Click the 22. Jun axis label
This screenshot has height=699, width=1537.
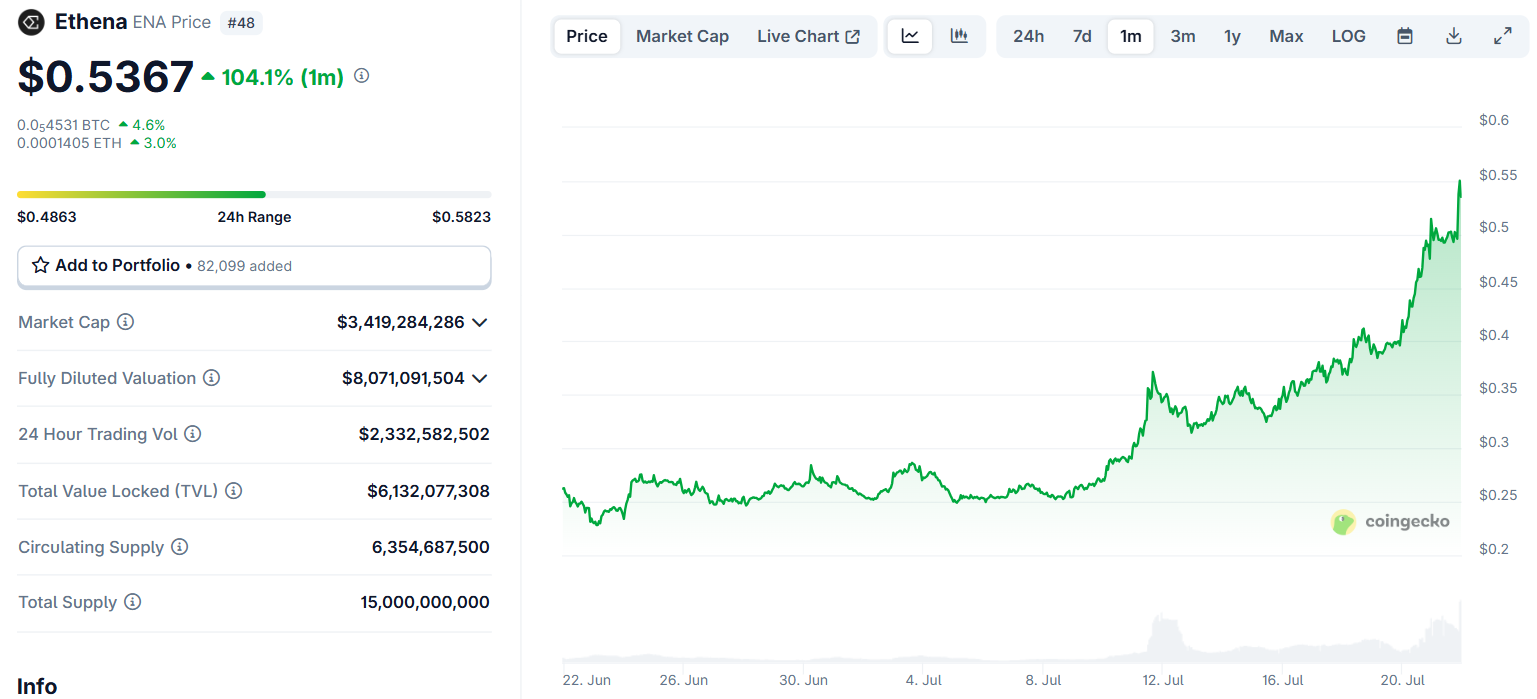pos(586,680)
